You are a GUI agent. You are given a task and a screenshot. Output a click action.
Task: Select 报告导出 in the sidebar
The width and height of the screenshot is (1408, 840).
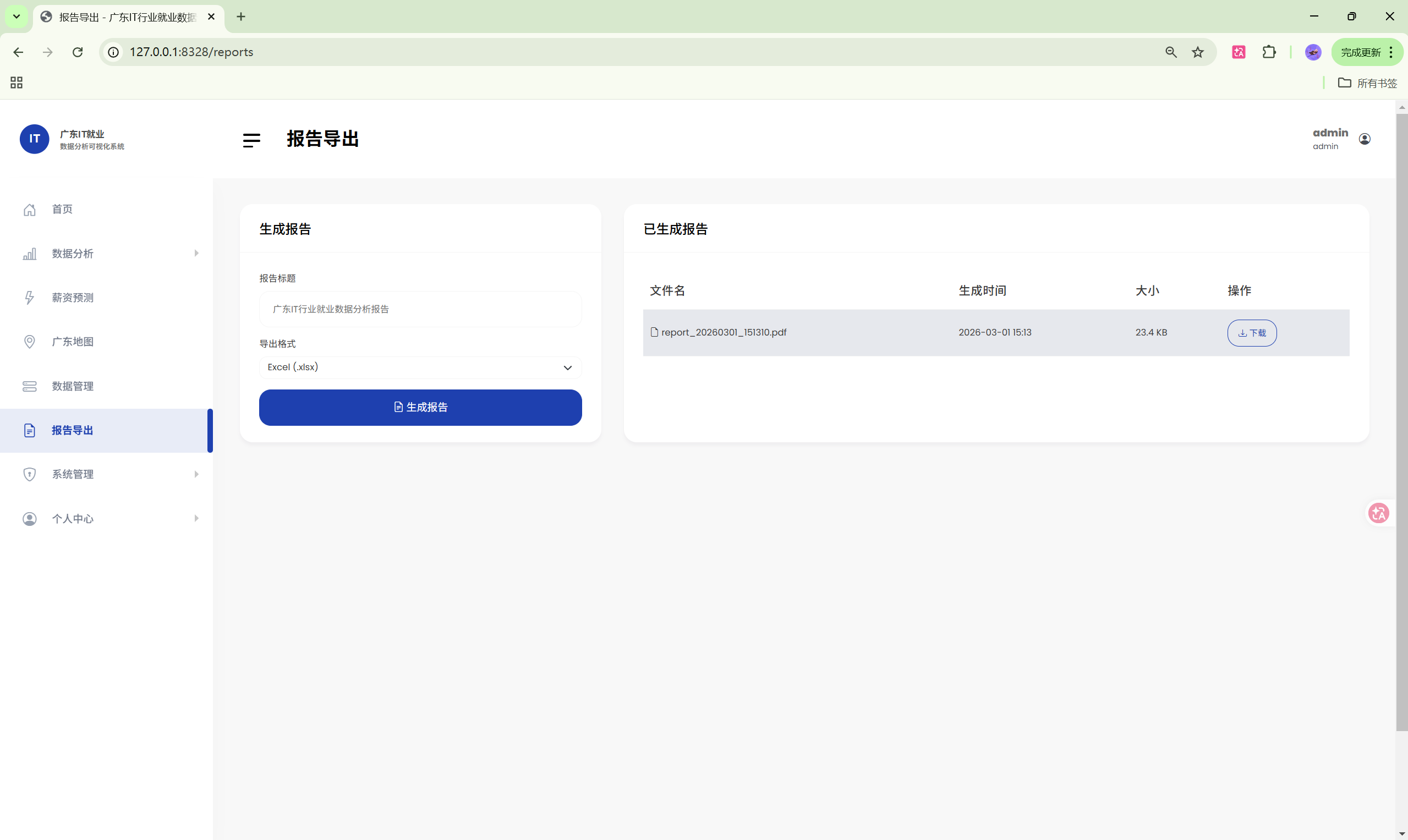coord(72,430)
